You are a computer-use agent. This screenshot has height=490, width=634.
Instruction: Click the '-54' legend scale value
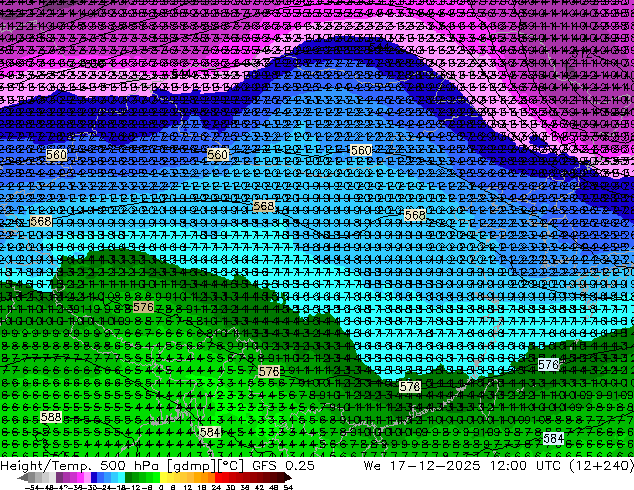click(32, 487)
